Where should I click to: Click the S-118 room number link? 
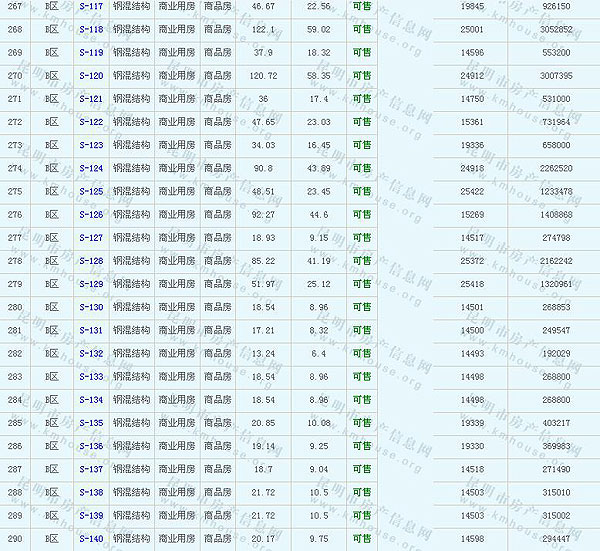(90, 29)
